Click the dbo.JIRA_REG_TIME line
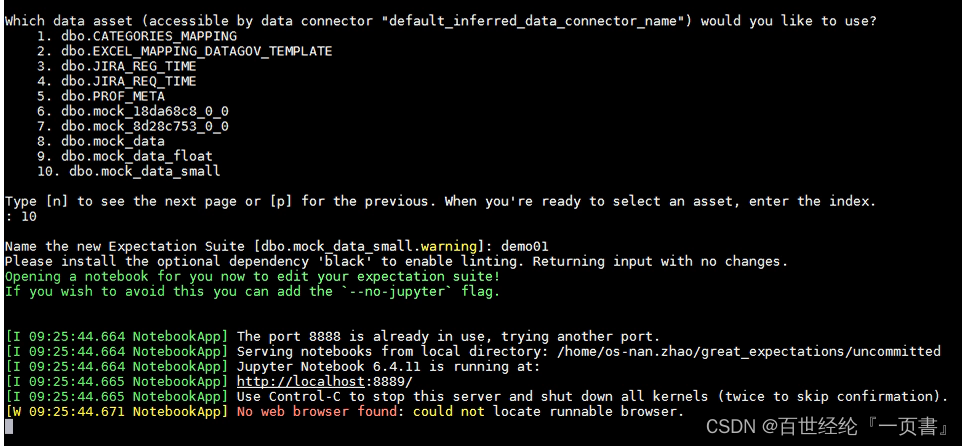This screenshot has height=446, width=962. pos(128,66)
